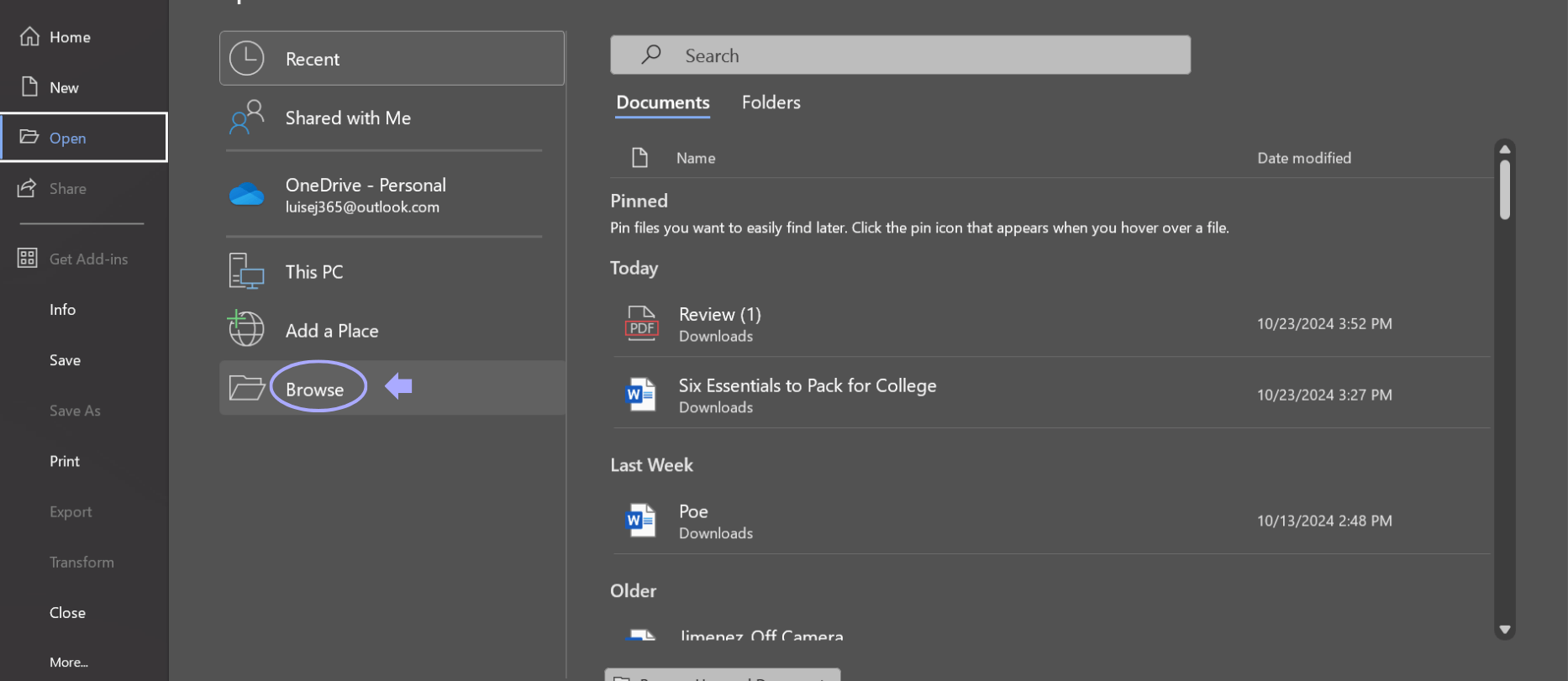Image resolution: width=1568 pixels, height=681 pixels.
Task: Switch to the Folders tab
Action: [771, 102]
